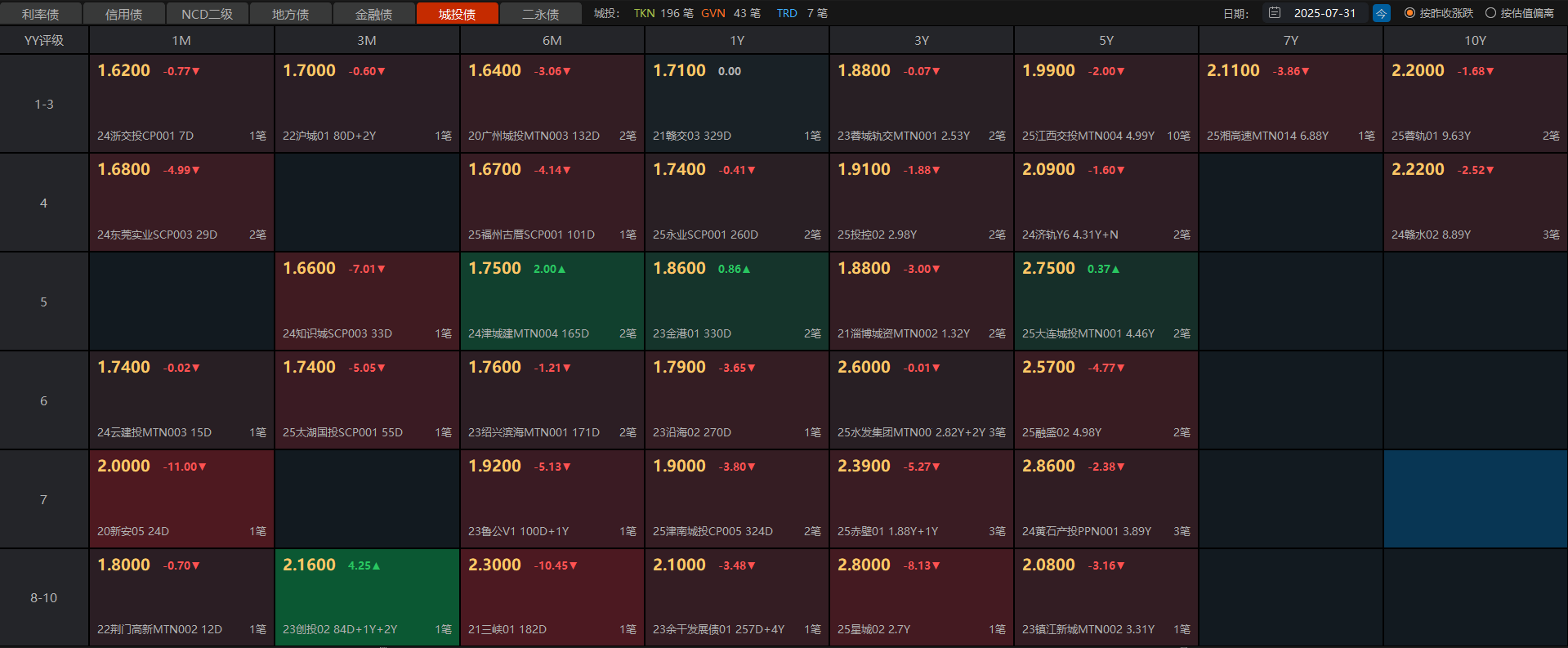Click the YY评级 column header

point(44,40)
